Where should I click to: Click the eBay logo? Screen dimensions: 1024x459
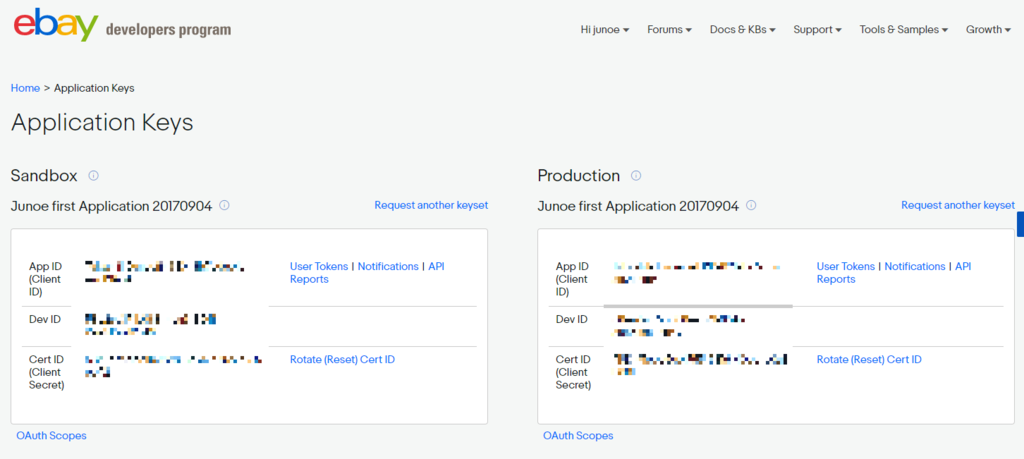56,25
